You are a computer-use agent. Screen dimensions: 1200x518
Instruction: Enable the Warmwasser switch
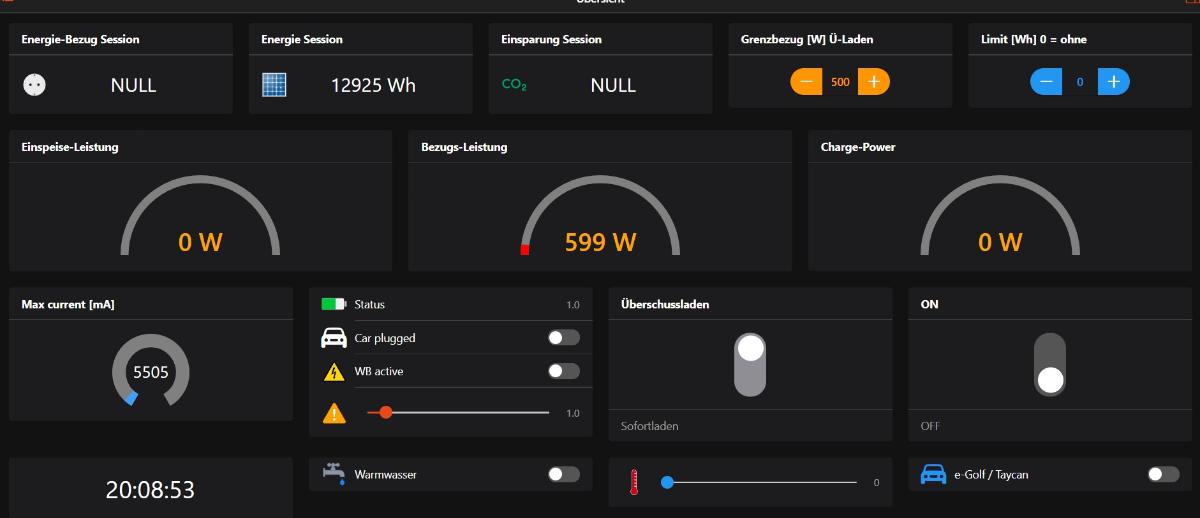coord(563,474)
